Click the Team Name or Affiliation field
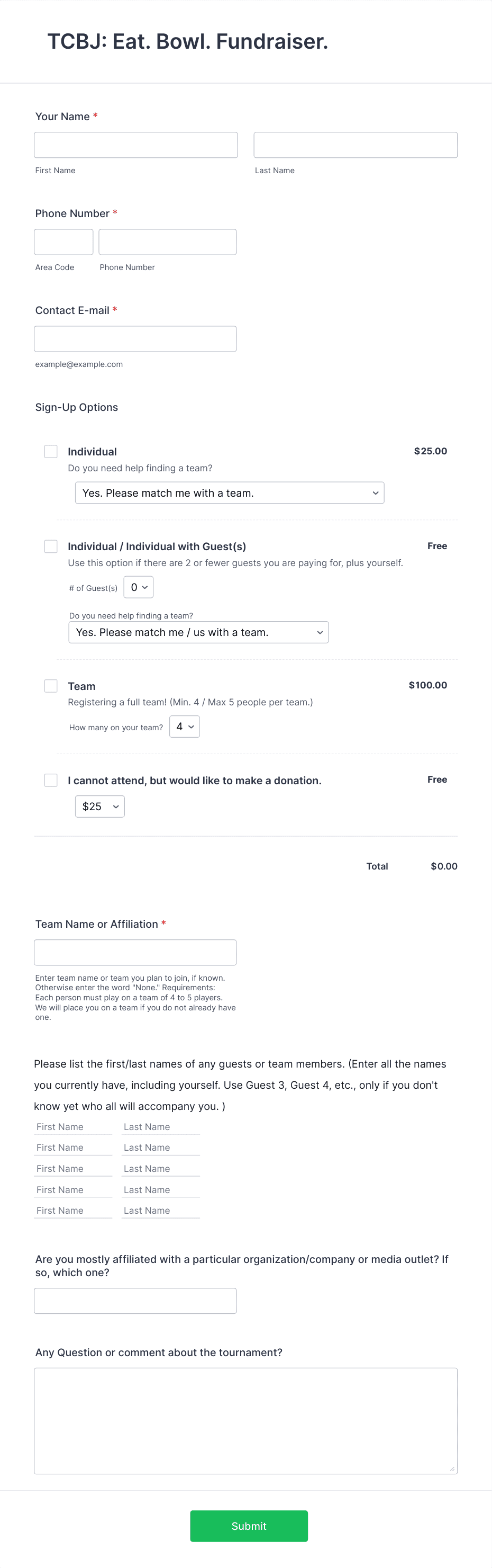This screenshot has width=492, height=1568. (x=135, y=952)
